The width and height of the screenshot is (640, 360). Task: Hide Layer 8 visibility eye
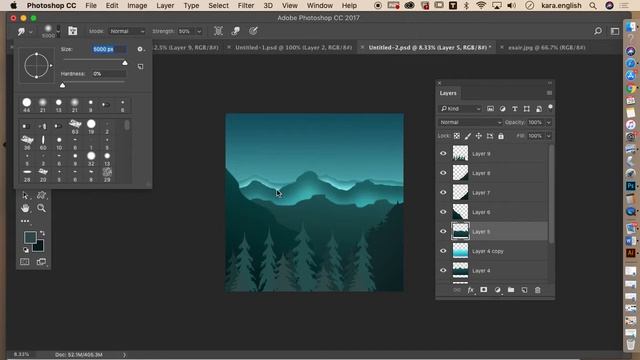(443, 173)
